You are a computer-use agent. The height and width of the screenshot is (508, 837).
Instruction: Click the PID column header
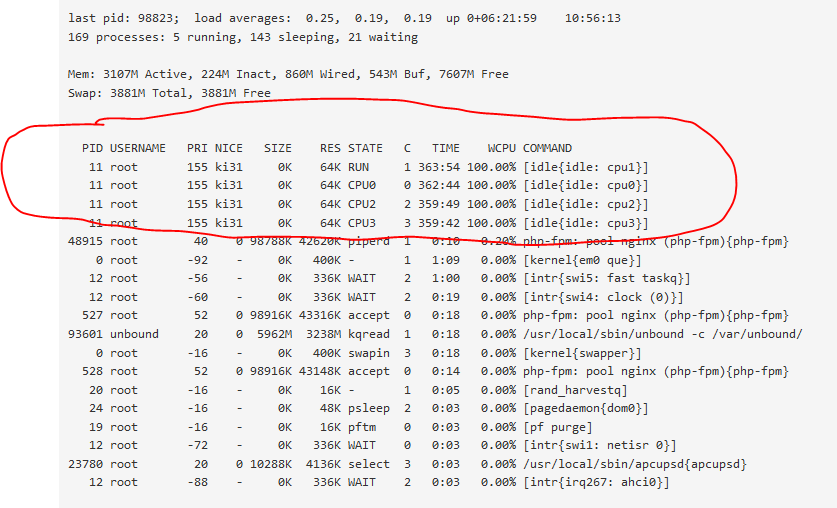92,148
